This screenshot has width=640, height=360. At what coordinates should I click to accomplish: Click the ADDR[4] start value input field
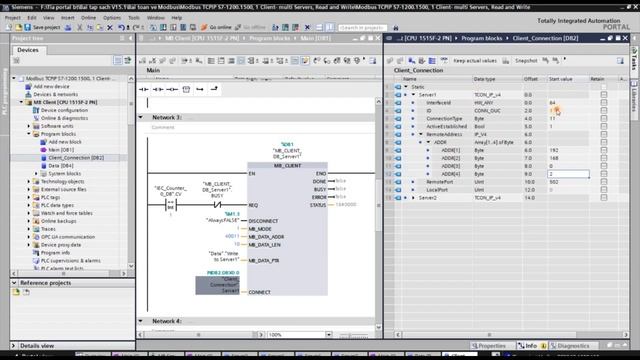click(x=568, y=174)
